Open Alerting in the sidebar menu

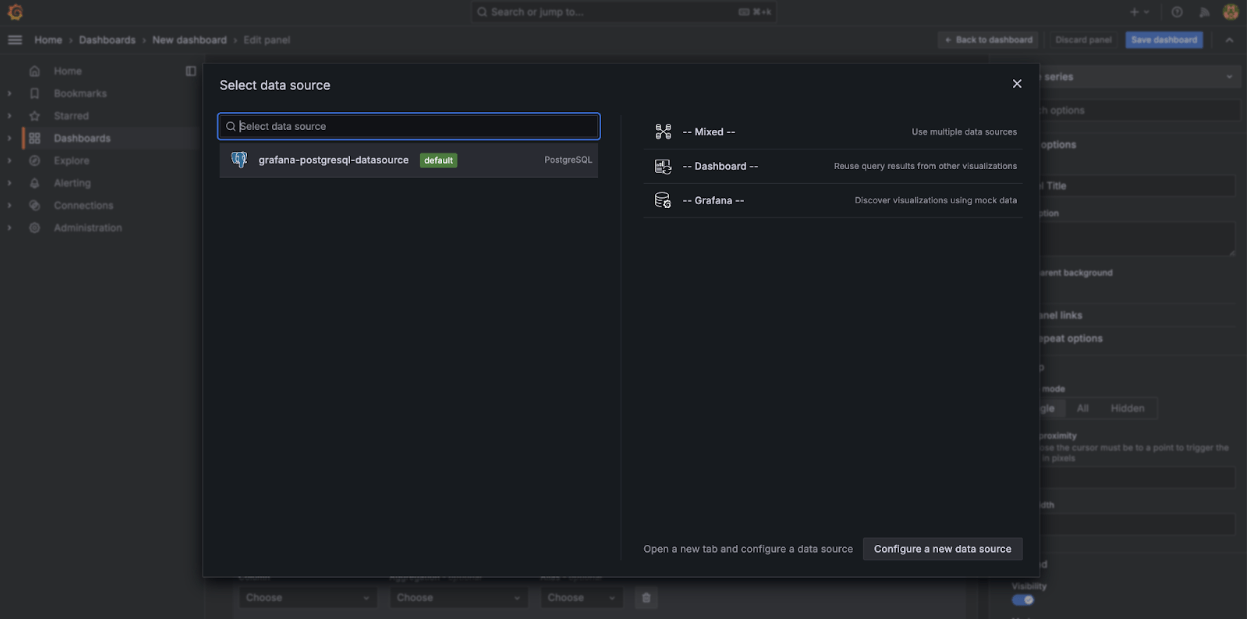(73, 183)
